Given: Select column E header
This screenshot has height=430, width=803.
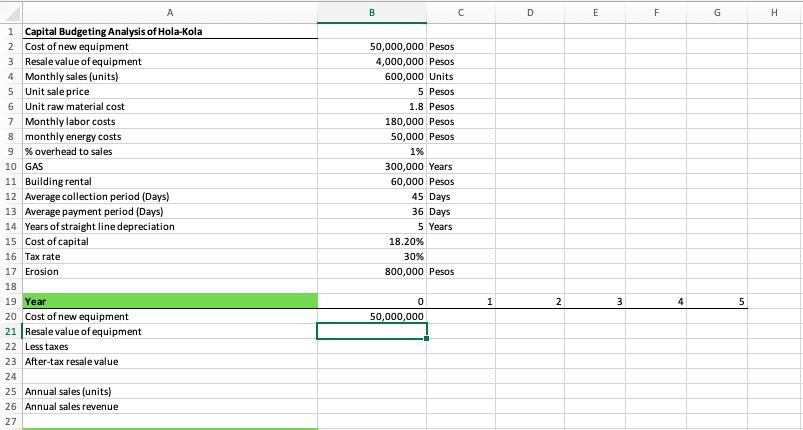Looking at the screenshot, I should [x=595, y=13].
